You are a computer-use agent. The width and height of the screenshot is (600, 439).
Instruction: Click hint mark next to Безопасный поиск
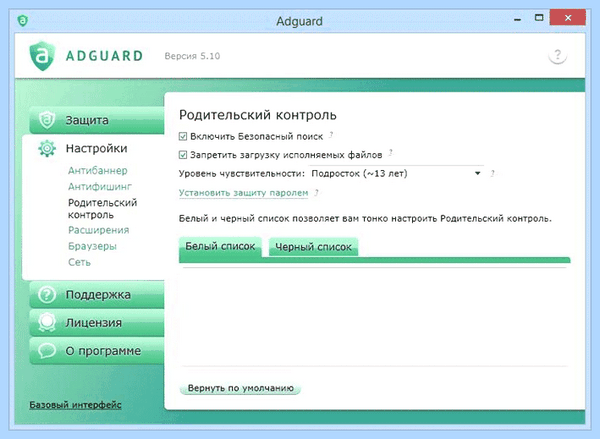(331, 135)
